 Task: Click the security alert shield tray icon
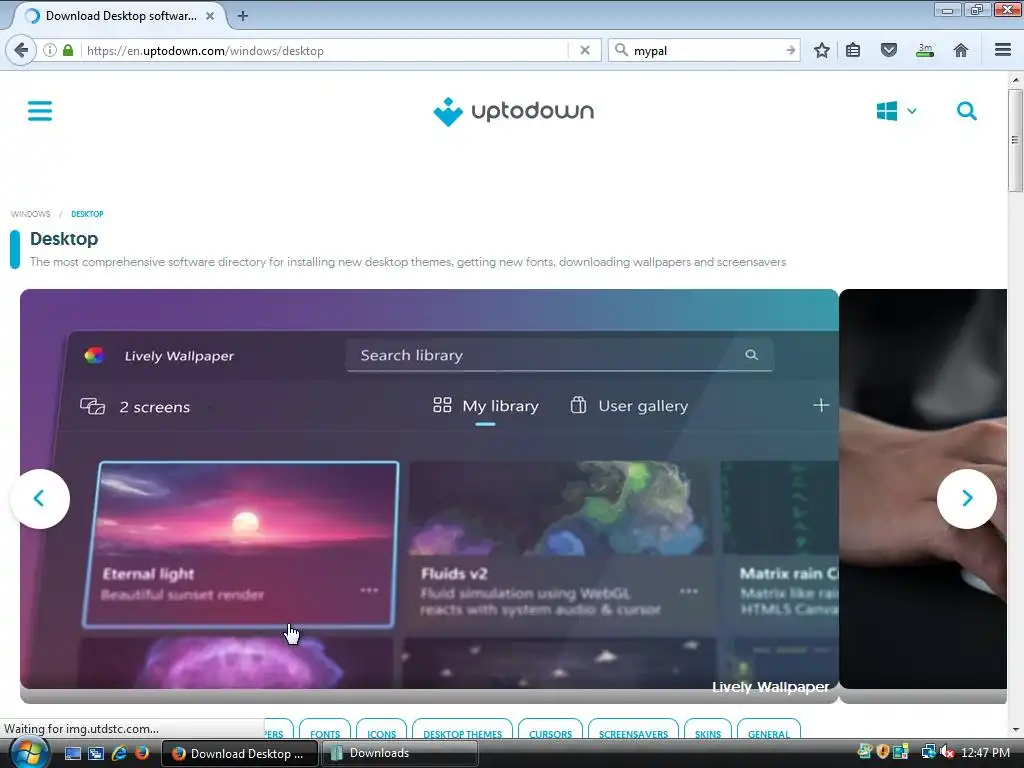click(x=882, y=752)
